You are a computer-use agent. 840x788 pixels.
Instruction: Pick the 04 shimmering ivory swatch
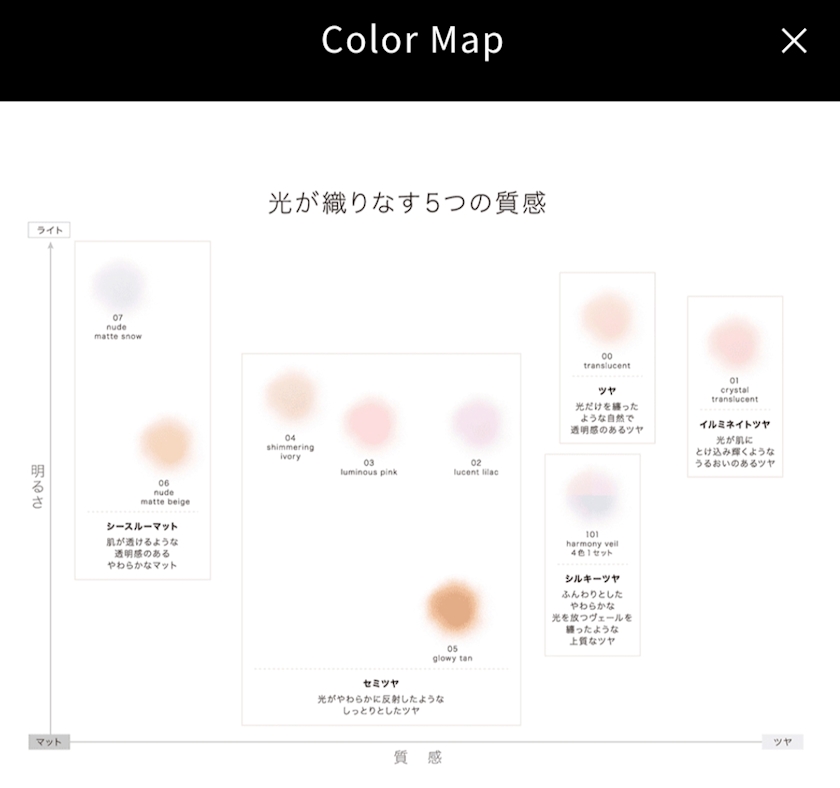coord(291,397)
